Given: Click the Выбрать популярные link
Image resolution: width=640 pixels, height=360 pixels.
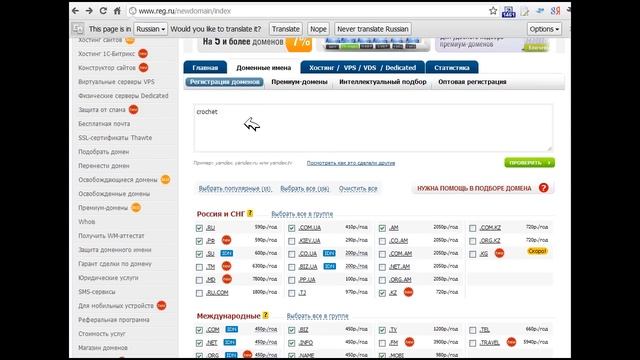Looking at the screenshot, I should (235, 189).
